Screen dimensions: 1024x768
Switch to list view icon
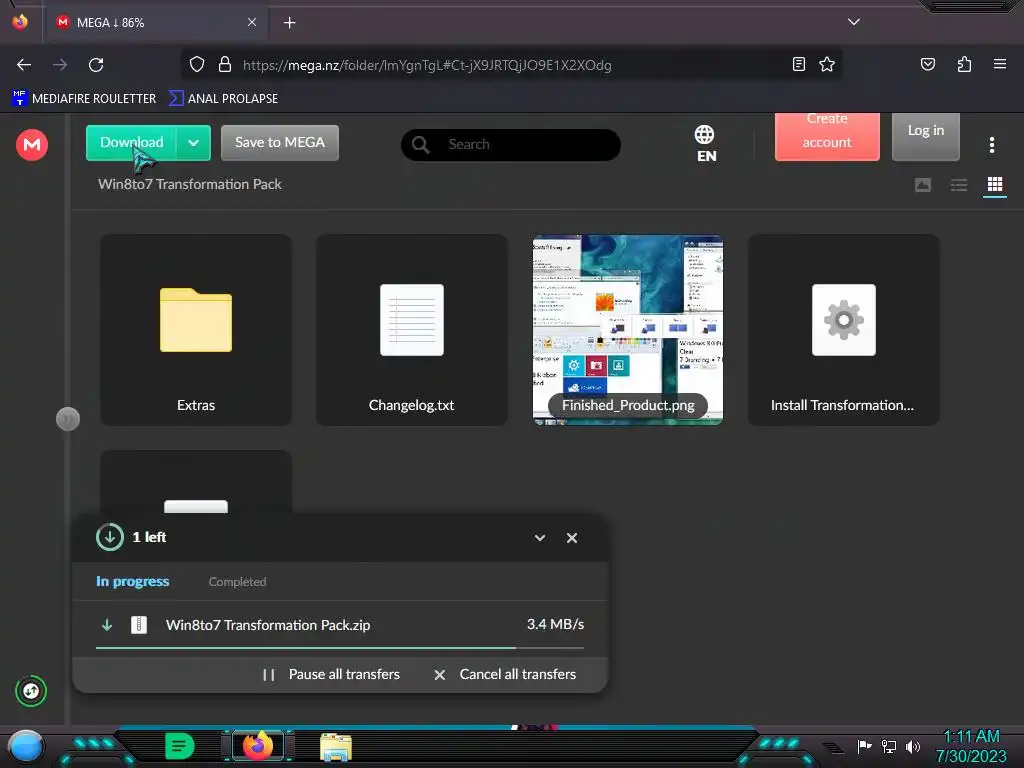point(959,185)
